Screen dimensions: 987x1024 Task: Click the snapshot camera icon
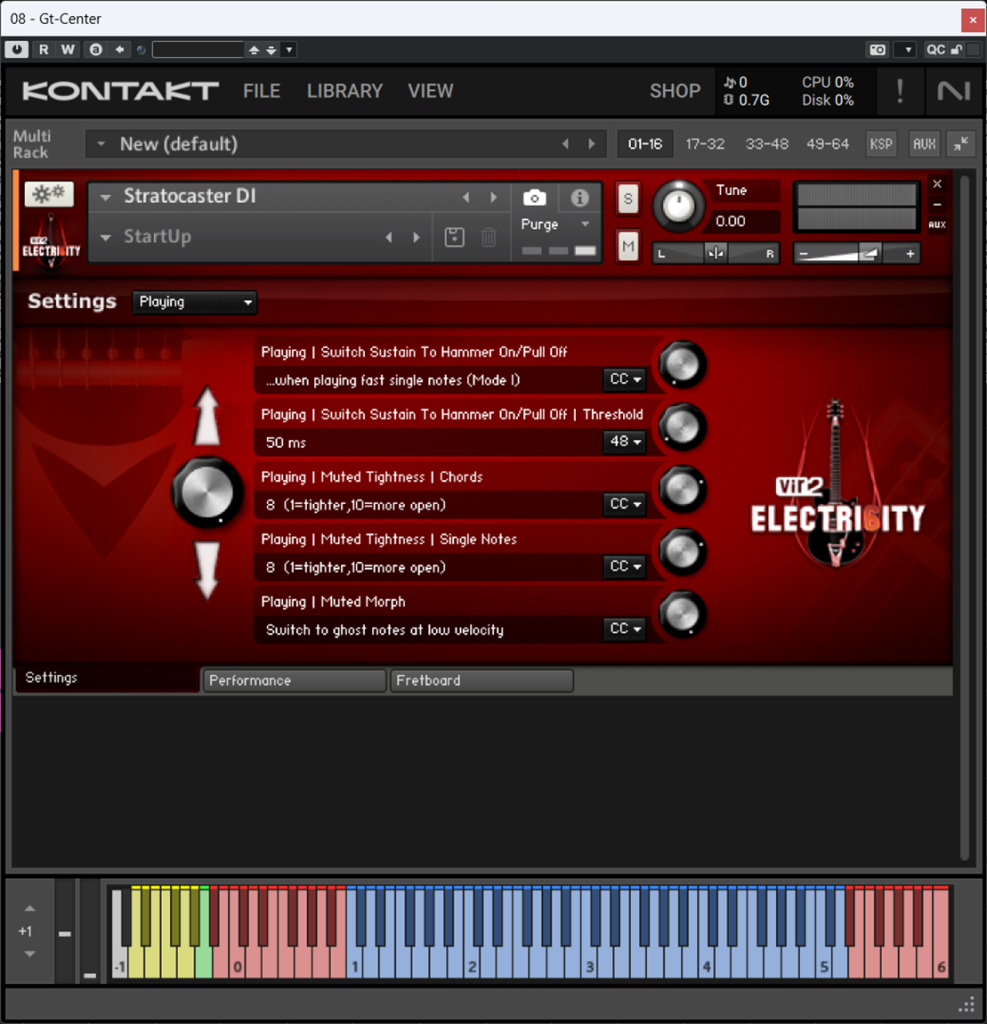point(535,198)
